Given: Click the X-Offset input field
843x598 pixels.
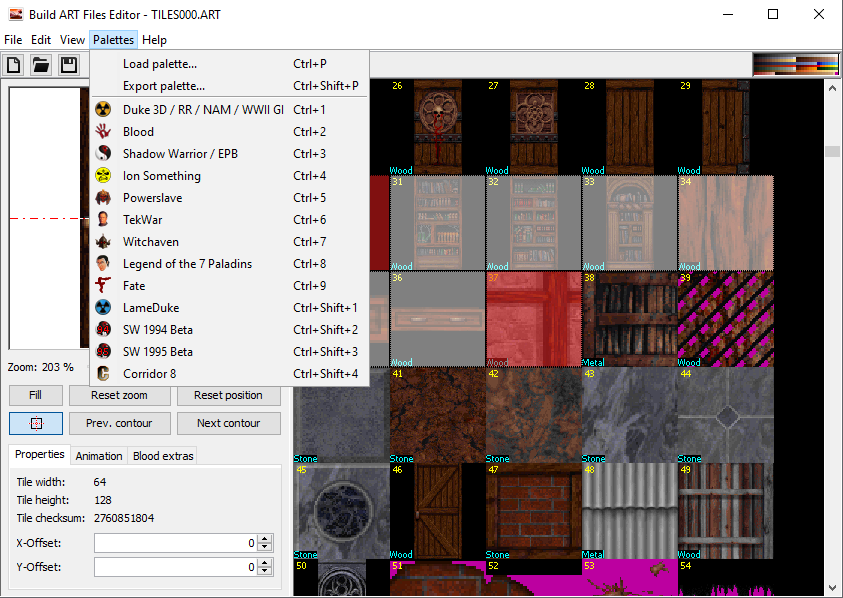Looking at the screenshot, I should [175, 543].
